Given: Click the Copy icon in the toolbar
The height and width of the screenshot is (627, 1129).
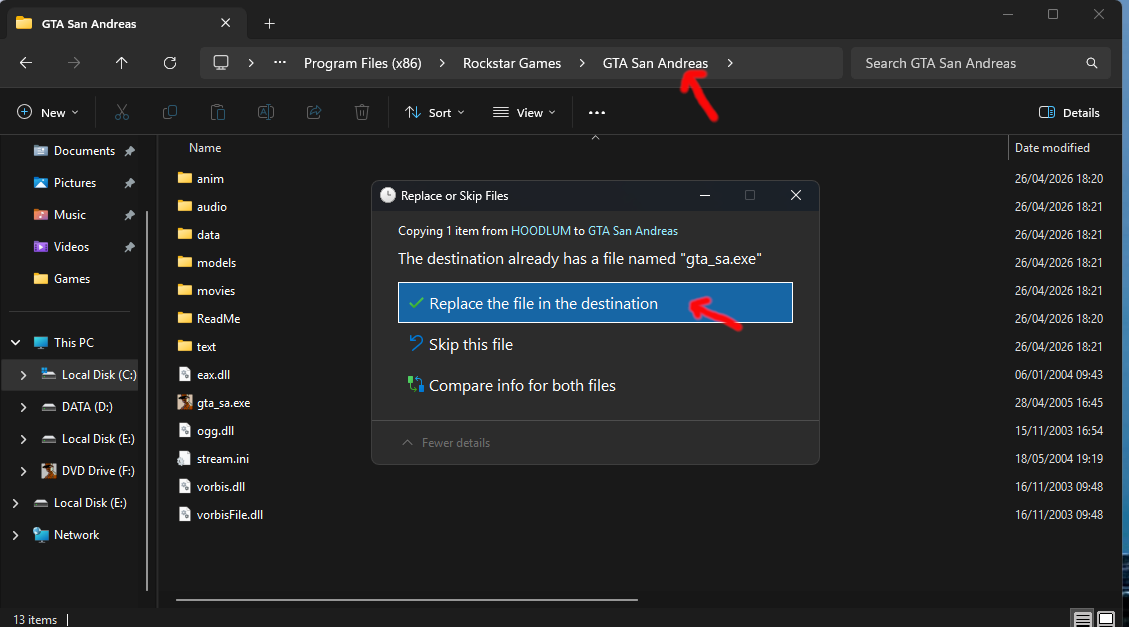Looking at the screenshot, I should [x=170, y=112].
